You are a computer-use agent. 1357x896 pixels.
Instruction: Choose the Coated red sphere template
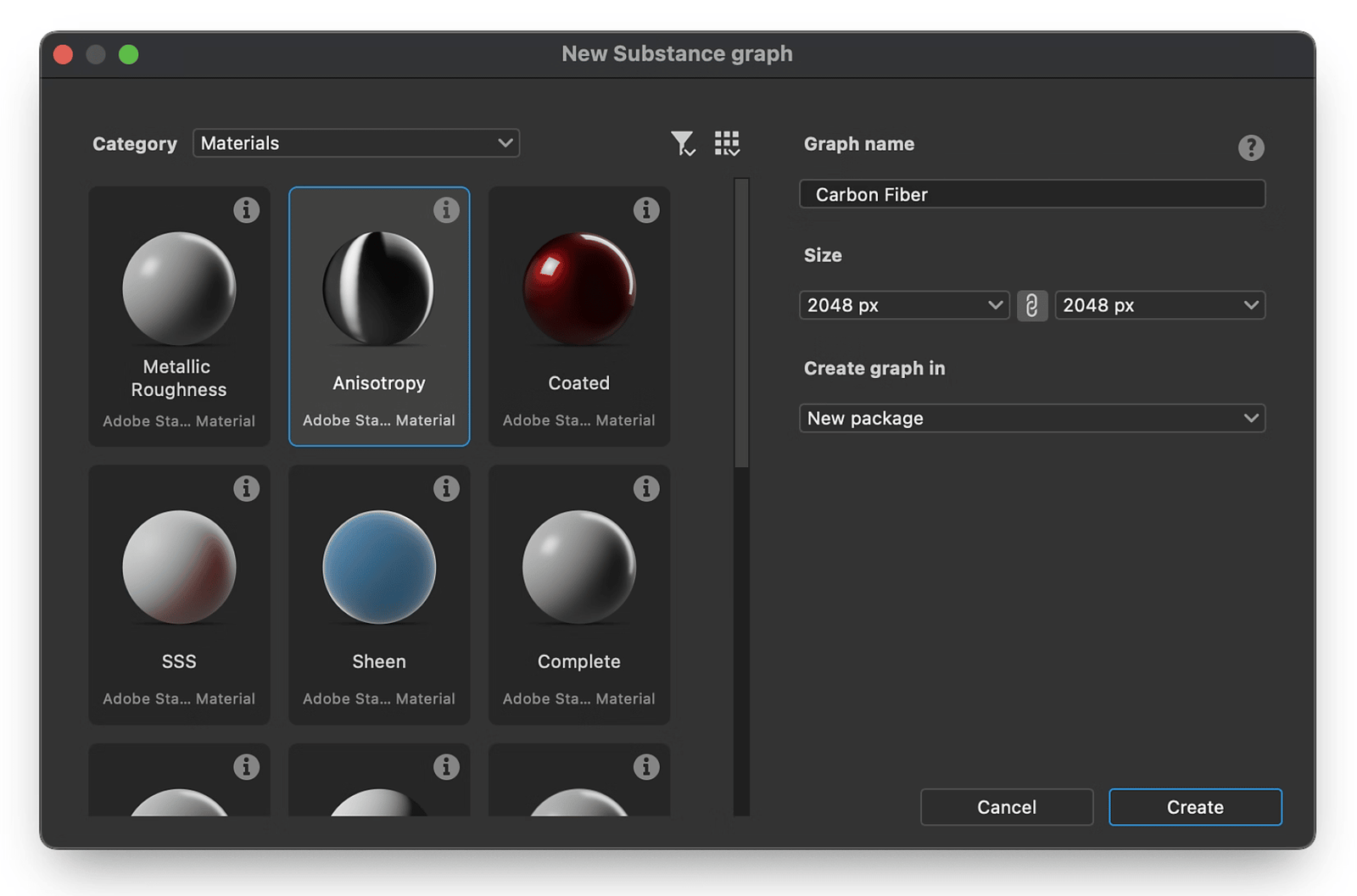coord(579,316)
